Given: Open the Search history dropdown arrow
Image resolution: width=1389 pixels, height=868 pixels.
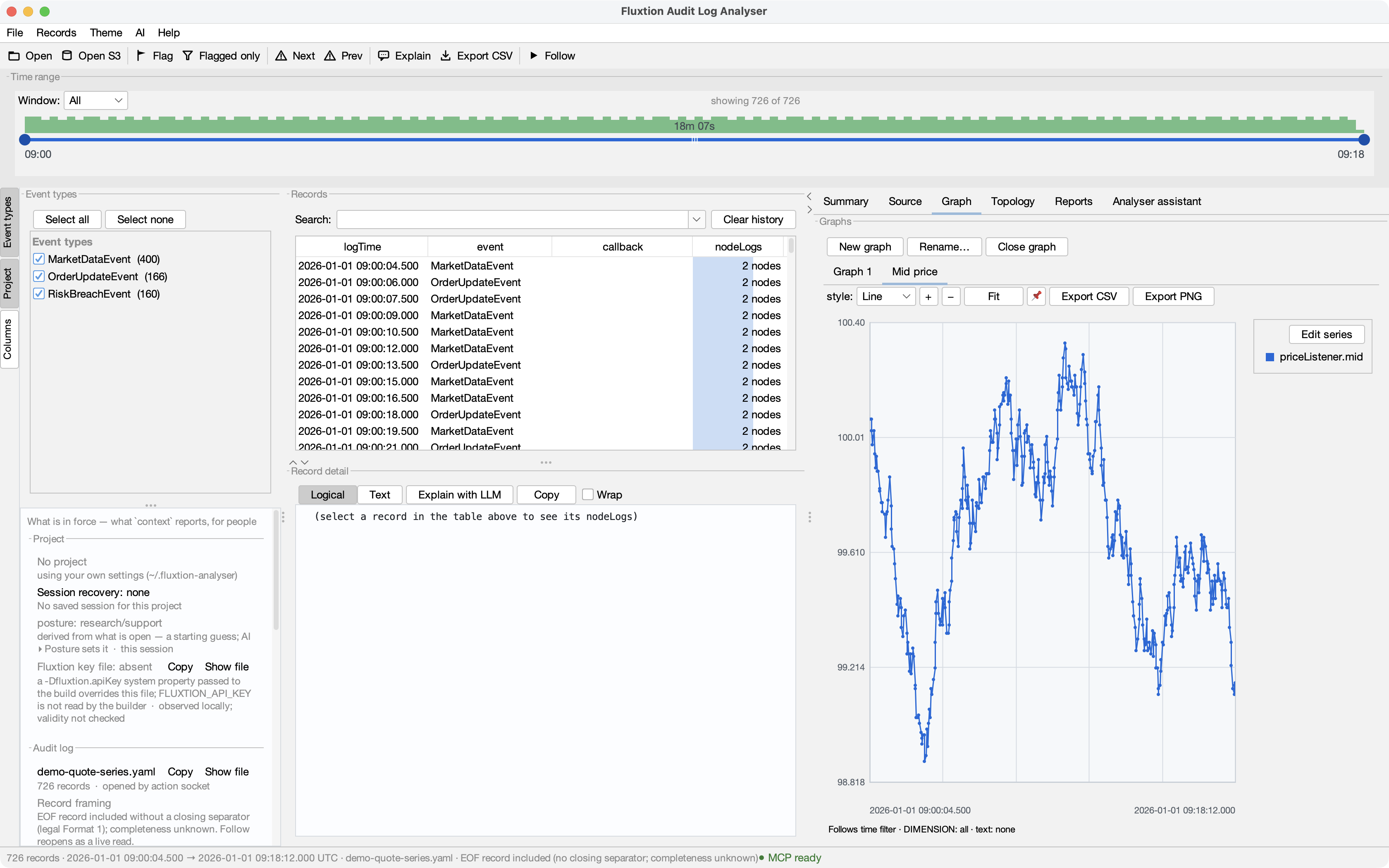Looking at the screenshot, I should coord(696,219).
